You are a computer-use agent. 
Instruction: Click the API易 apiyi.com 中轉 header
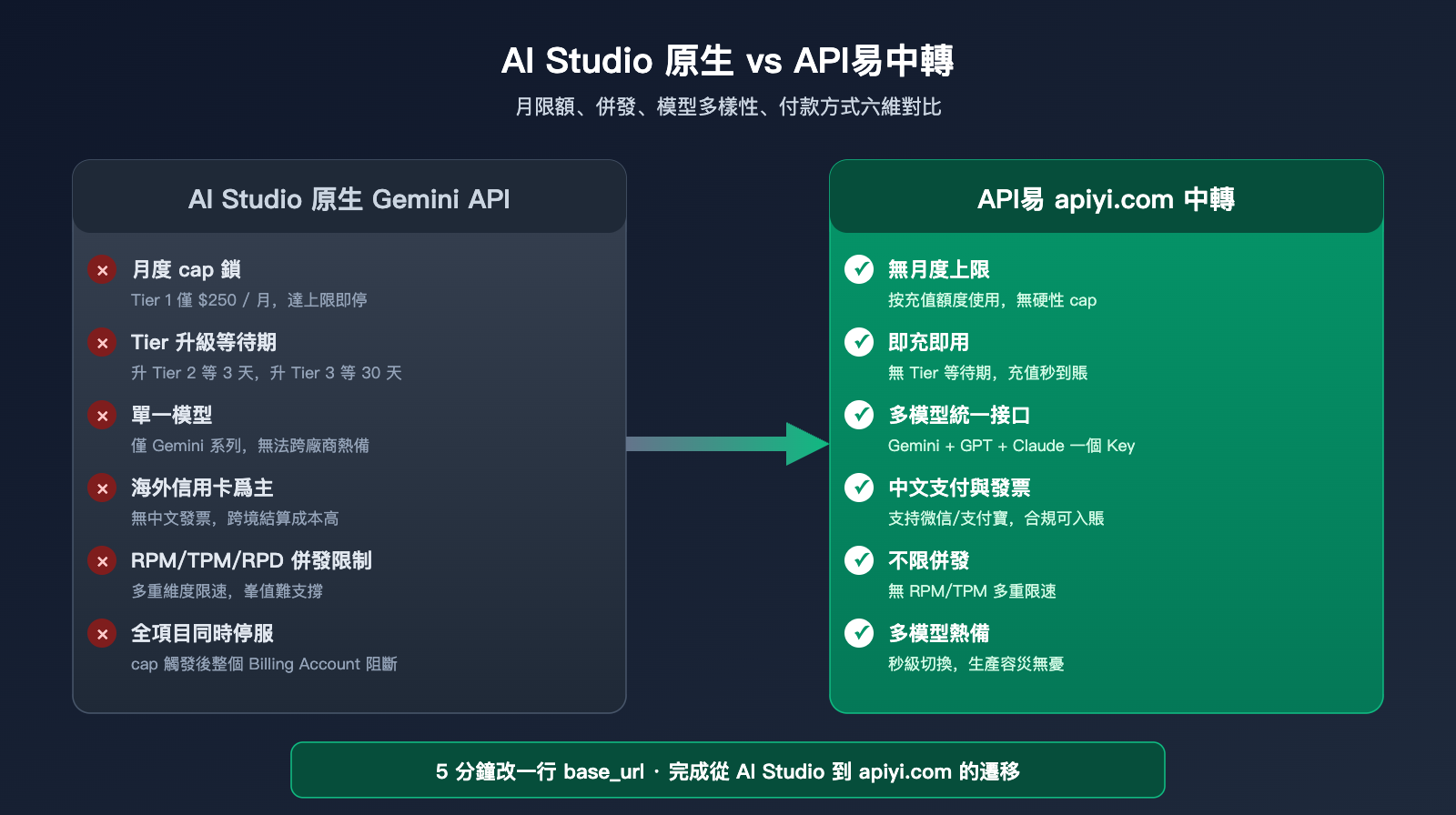(x=1107, y=197)
